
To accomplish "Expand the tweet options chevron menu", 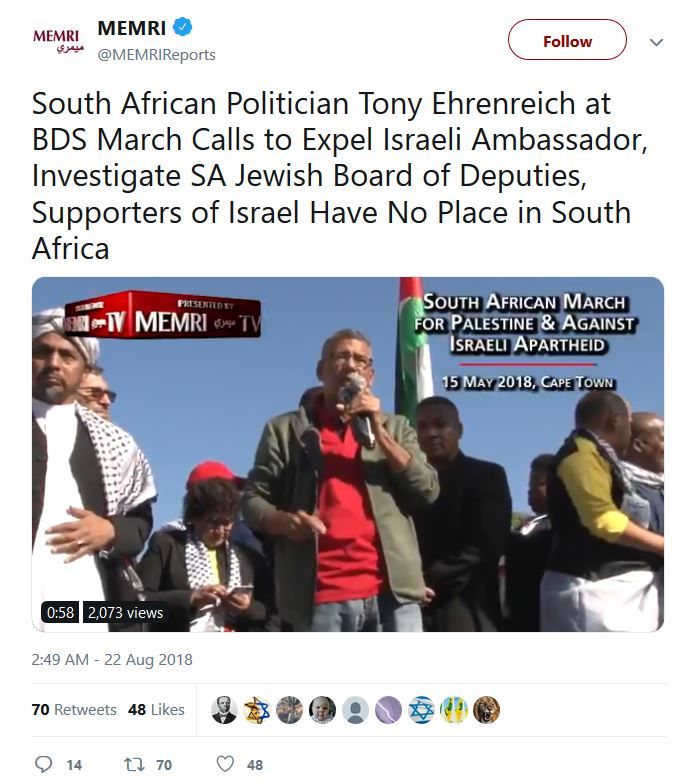I will tap(656, 42).
